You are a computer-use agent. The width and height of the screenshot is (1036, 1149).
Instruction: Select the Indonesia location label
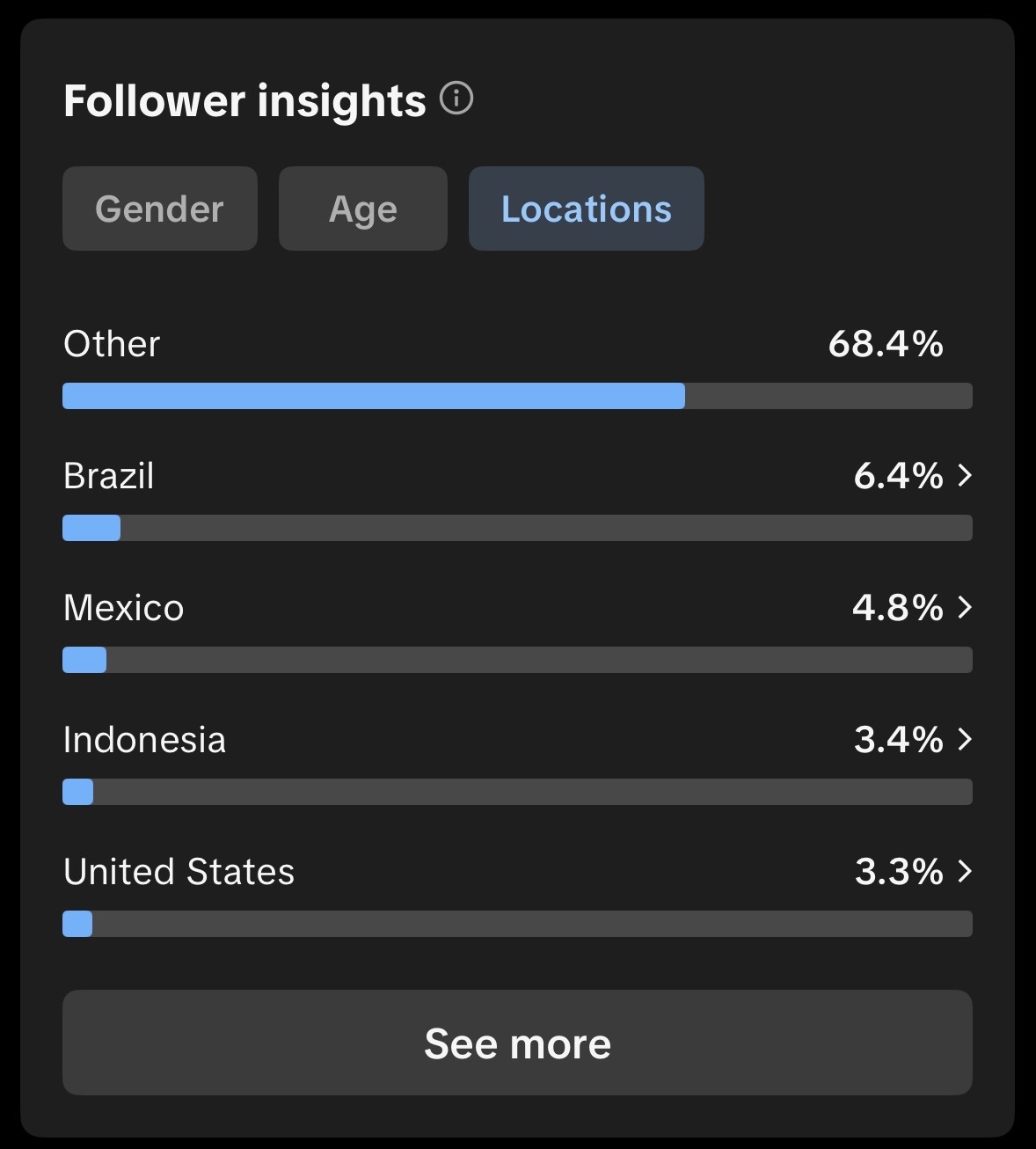(145, 740)
